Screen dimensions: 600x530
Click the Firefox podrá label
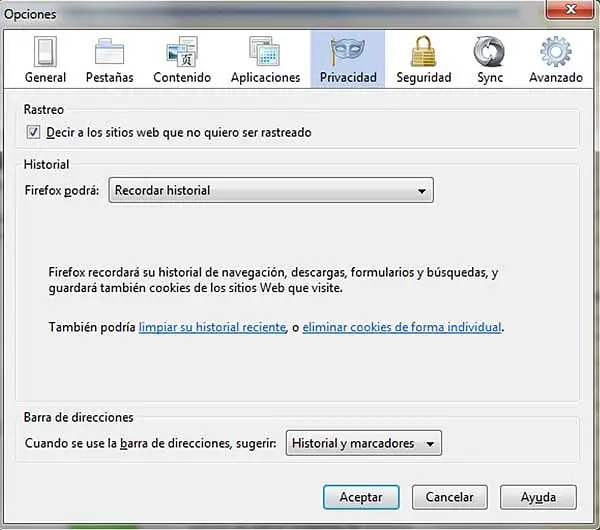(x=62, y=190)
